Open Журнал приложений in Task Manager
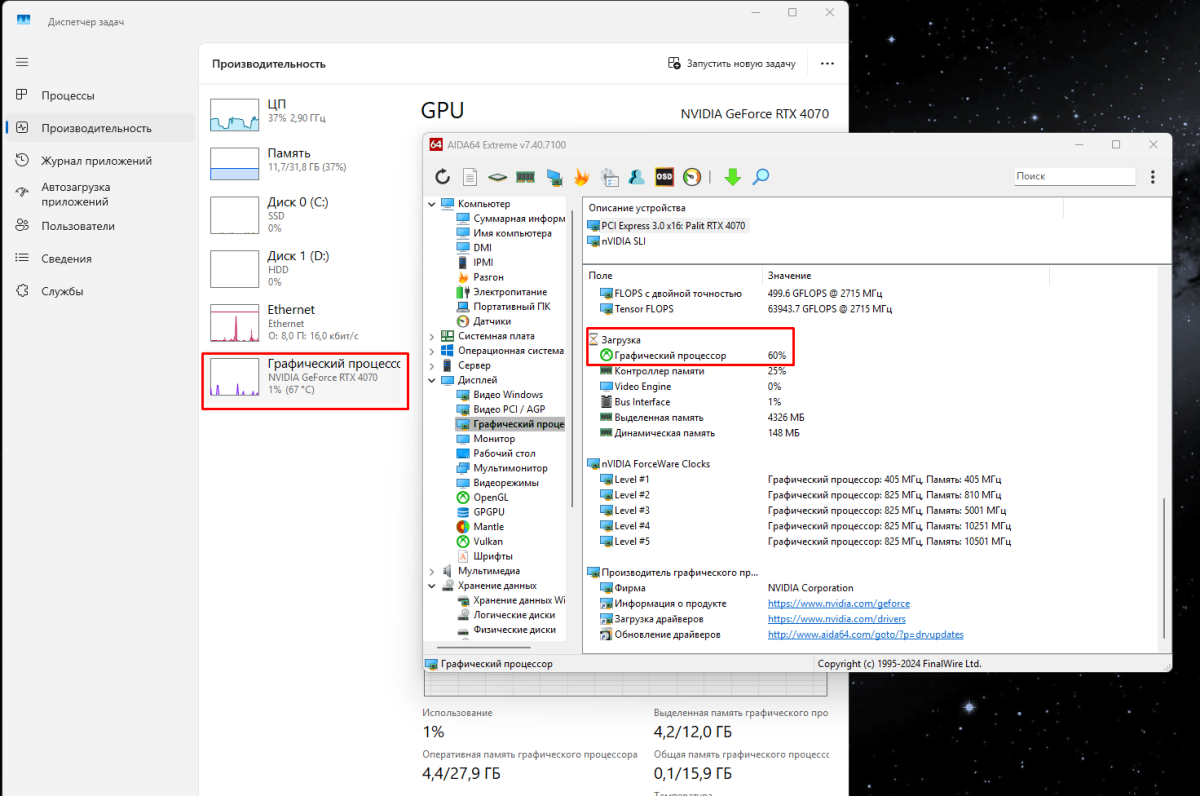 pos(98,161)
